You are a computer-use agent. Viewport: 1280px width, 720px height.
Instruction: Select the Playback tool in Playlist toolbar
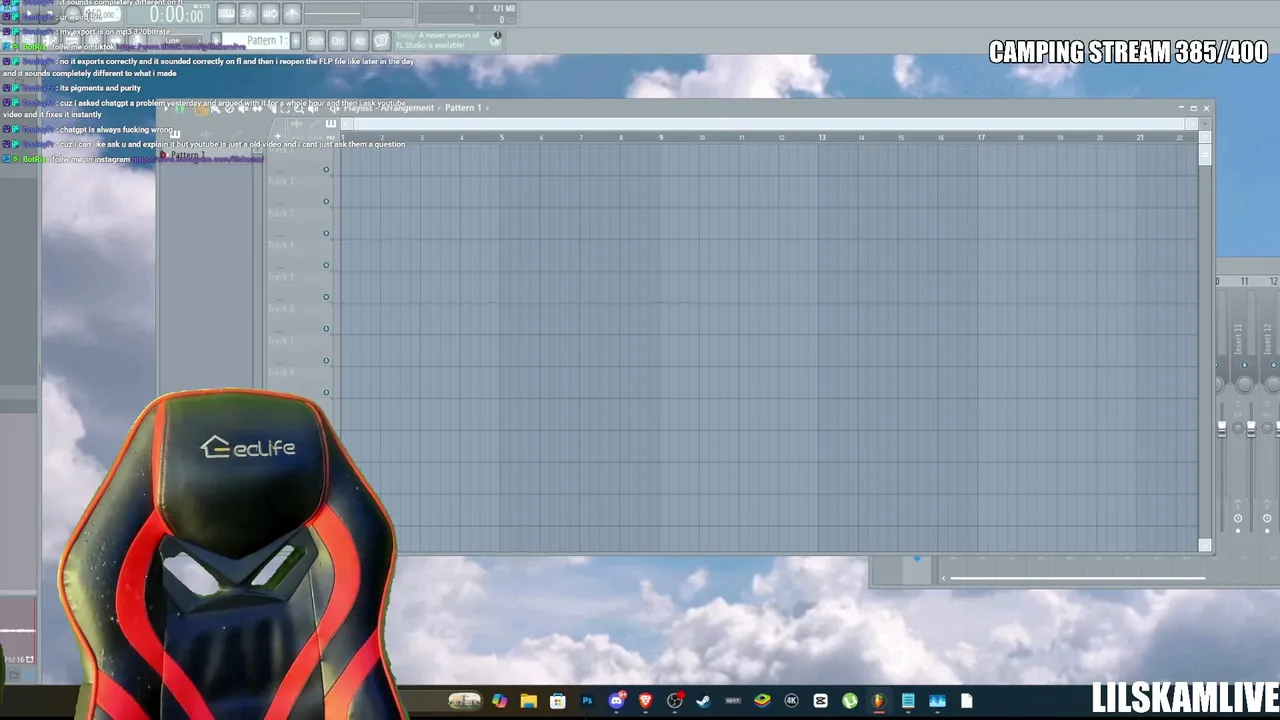tap(315, 108)
